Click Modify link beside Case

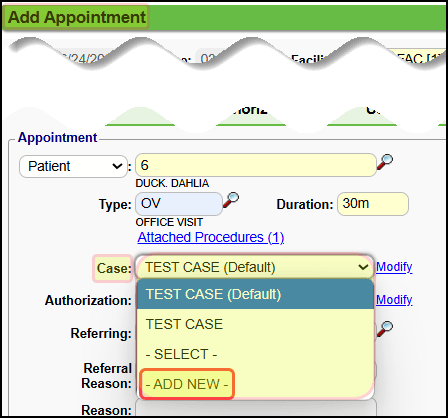pyautogui.click(x=394, y=267)
